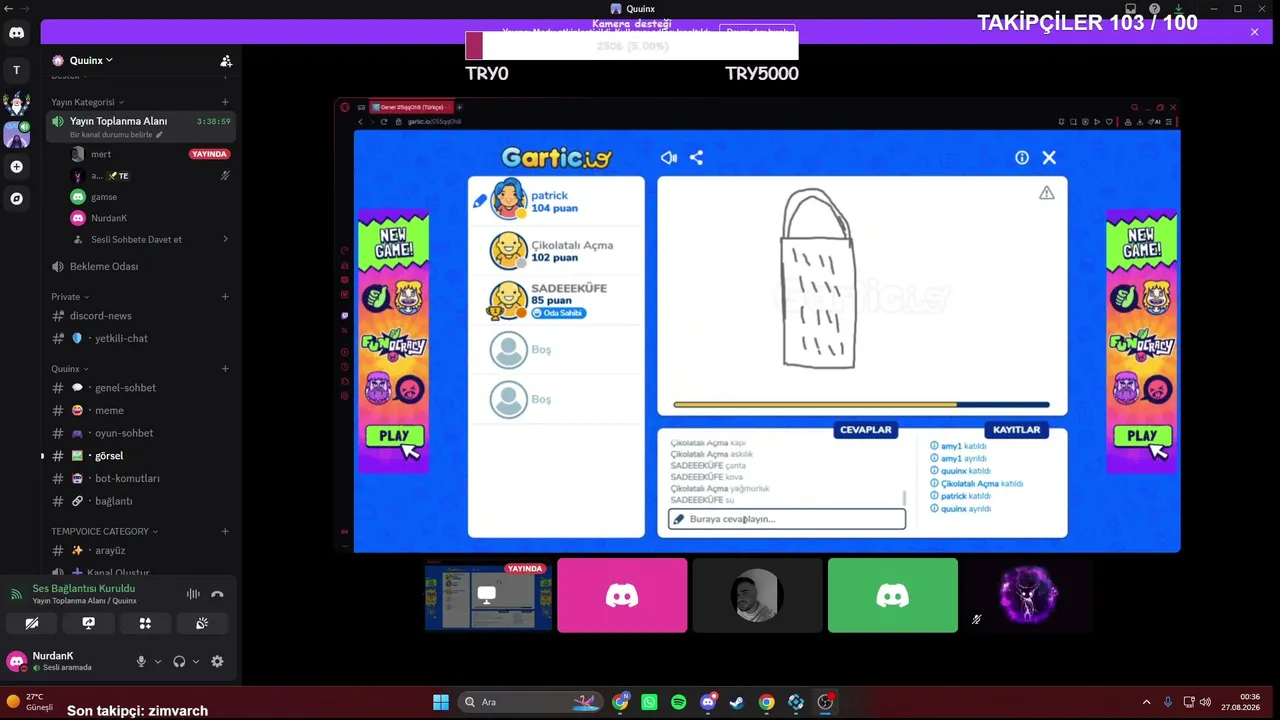This screenshot has width=1280, height=720.
Task: Open microphone input options arrow
Action: point(157,661)
